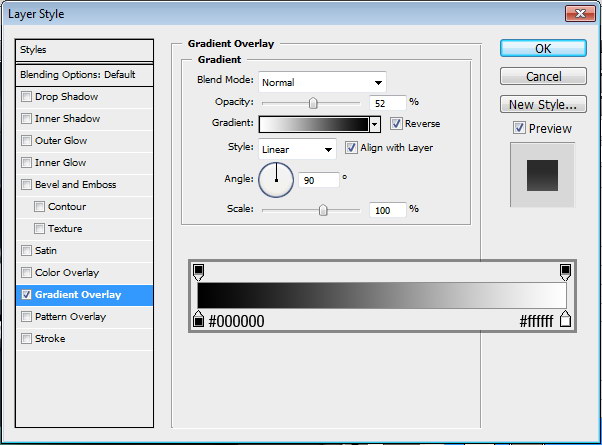Open the gradient Style dropdown
Screen dimensions: 602x445
[x=297, y=149]
